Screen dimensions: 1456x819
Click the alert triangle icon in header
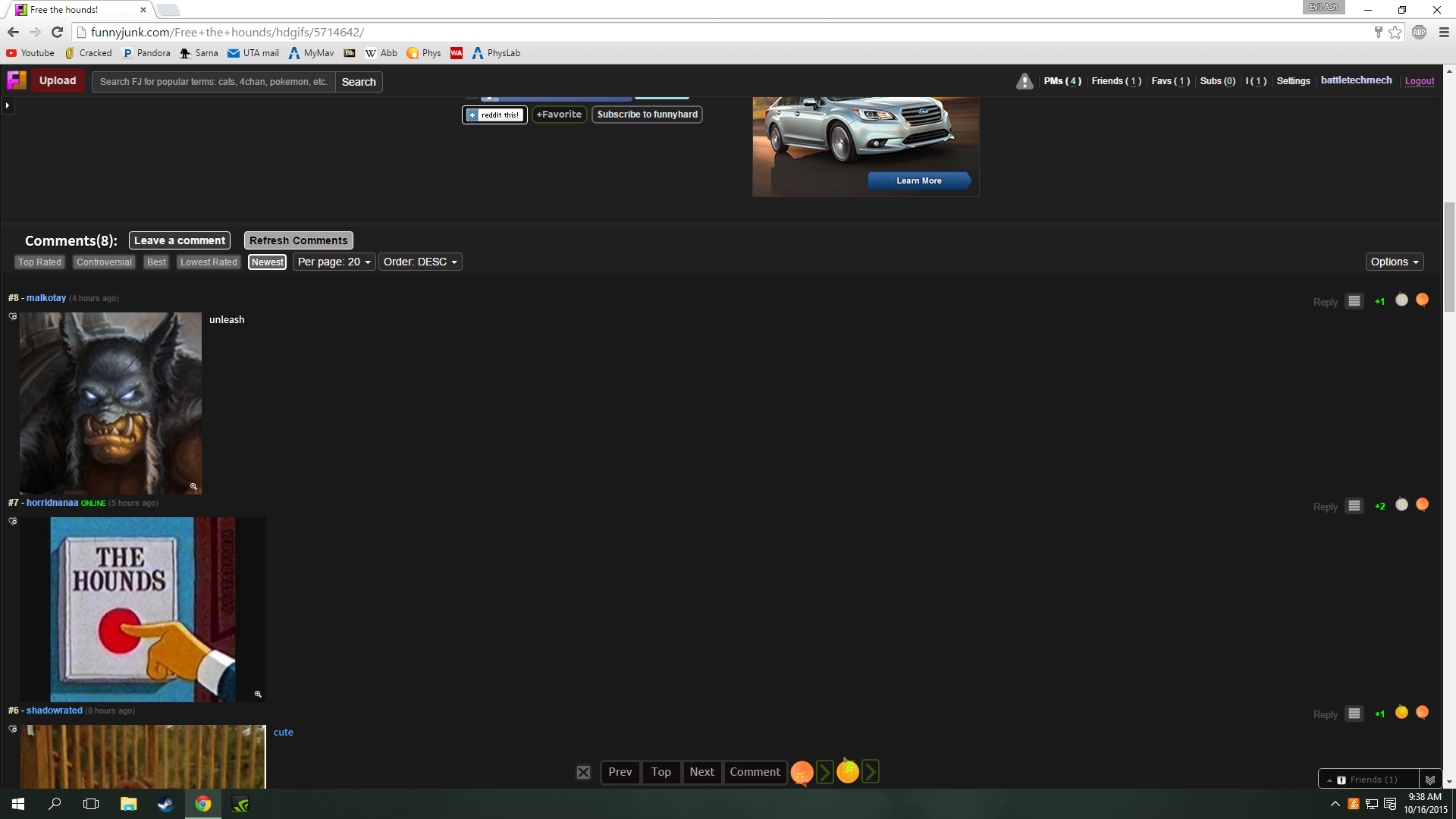(1025, 81)
